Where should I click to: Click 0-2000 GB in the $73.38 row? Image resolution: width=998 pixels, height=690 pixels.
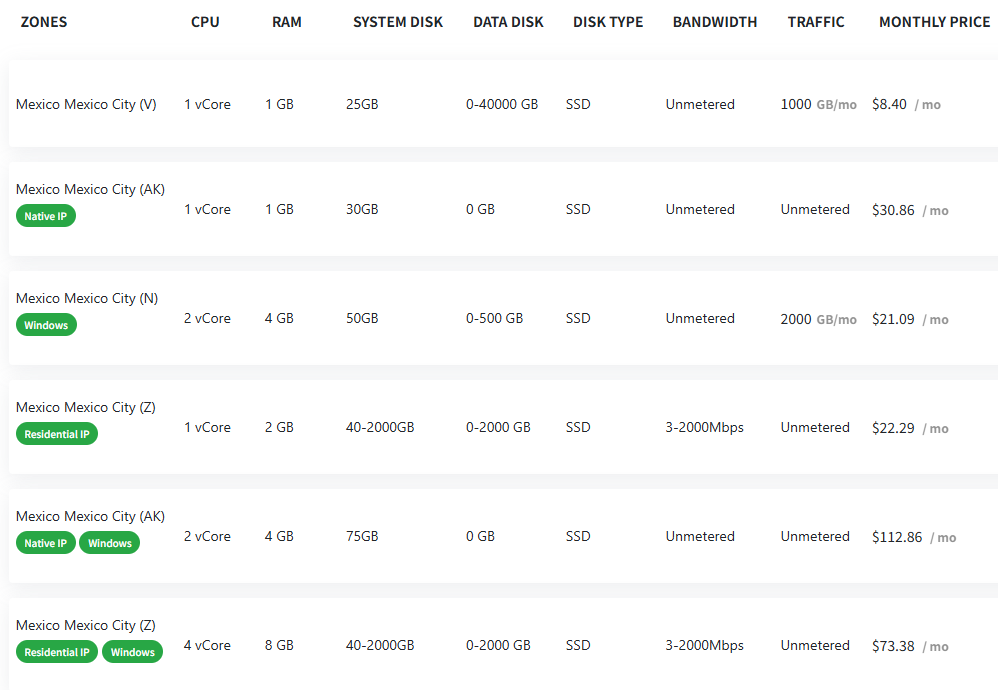click(498, 645)
